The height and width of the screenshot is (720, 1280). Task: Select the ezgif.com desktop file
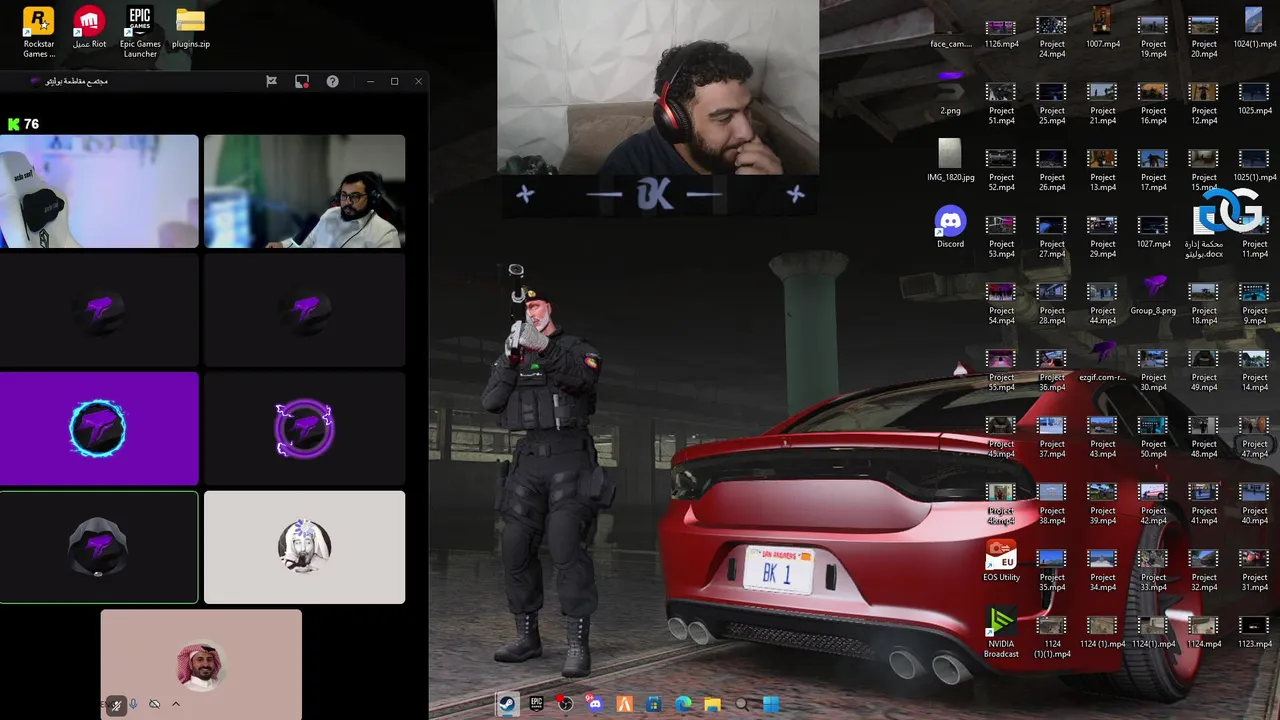(1102, 360)
